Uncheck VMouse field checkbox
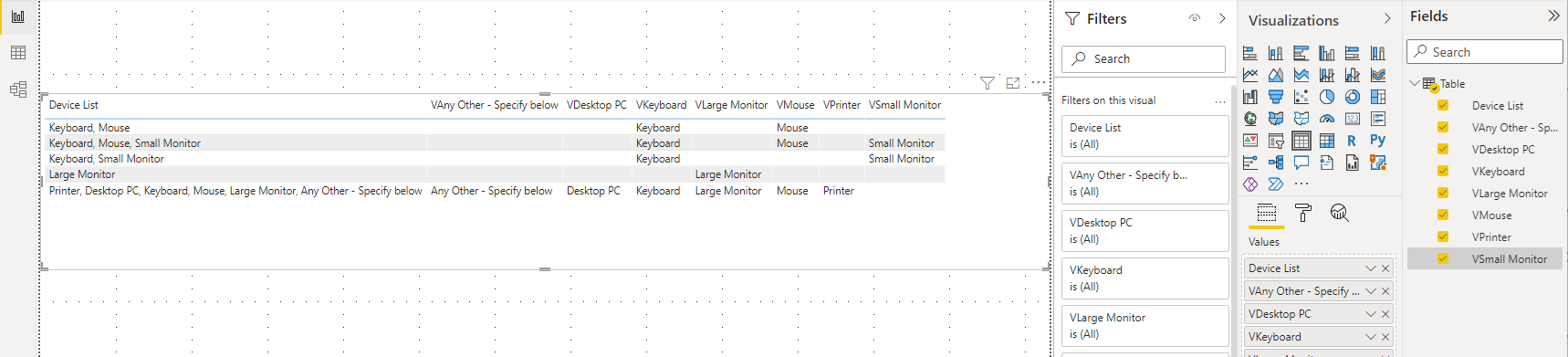Viewport: 1568px width, 357px height. point(1443,215)
